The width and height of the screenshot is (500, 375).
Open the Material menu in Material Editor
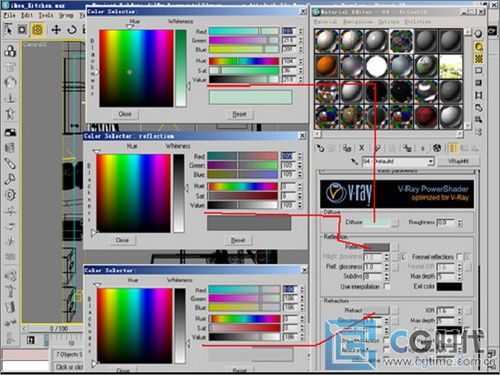(x=326, y=22)
